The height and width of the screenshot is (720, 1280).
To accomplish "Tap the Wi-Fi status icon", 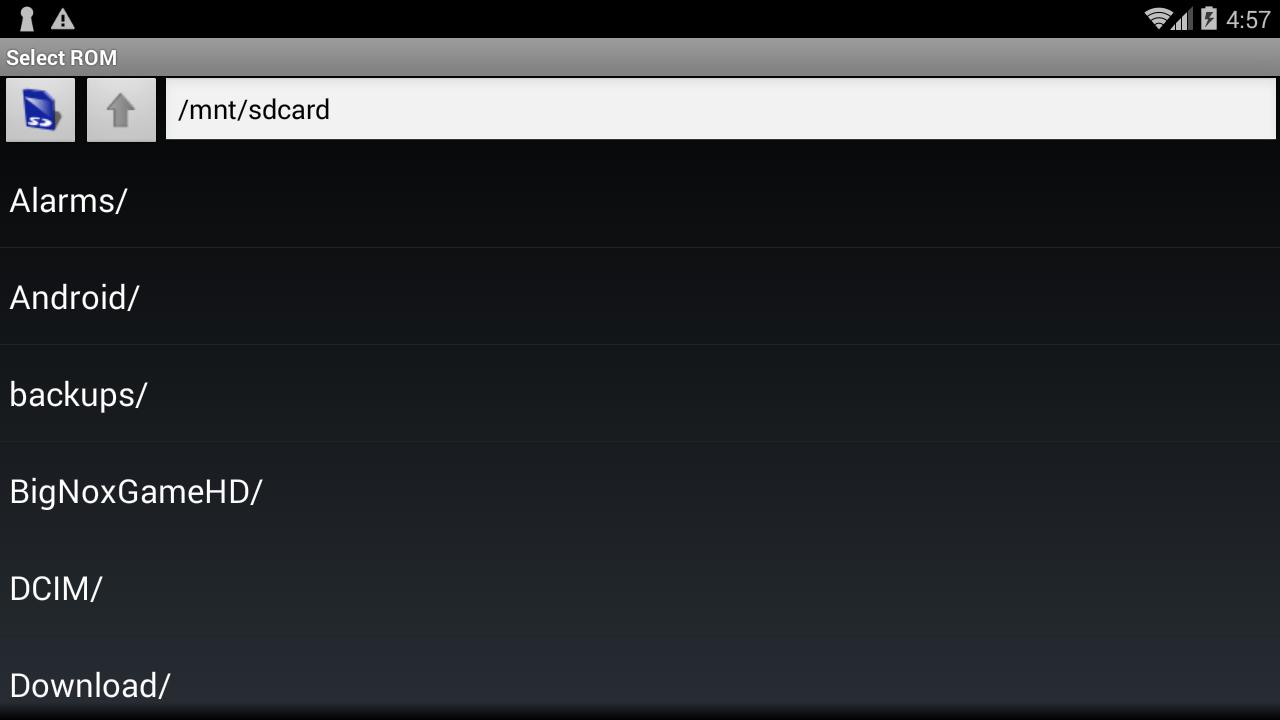I will pos(1158,18).
